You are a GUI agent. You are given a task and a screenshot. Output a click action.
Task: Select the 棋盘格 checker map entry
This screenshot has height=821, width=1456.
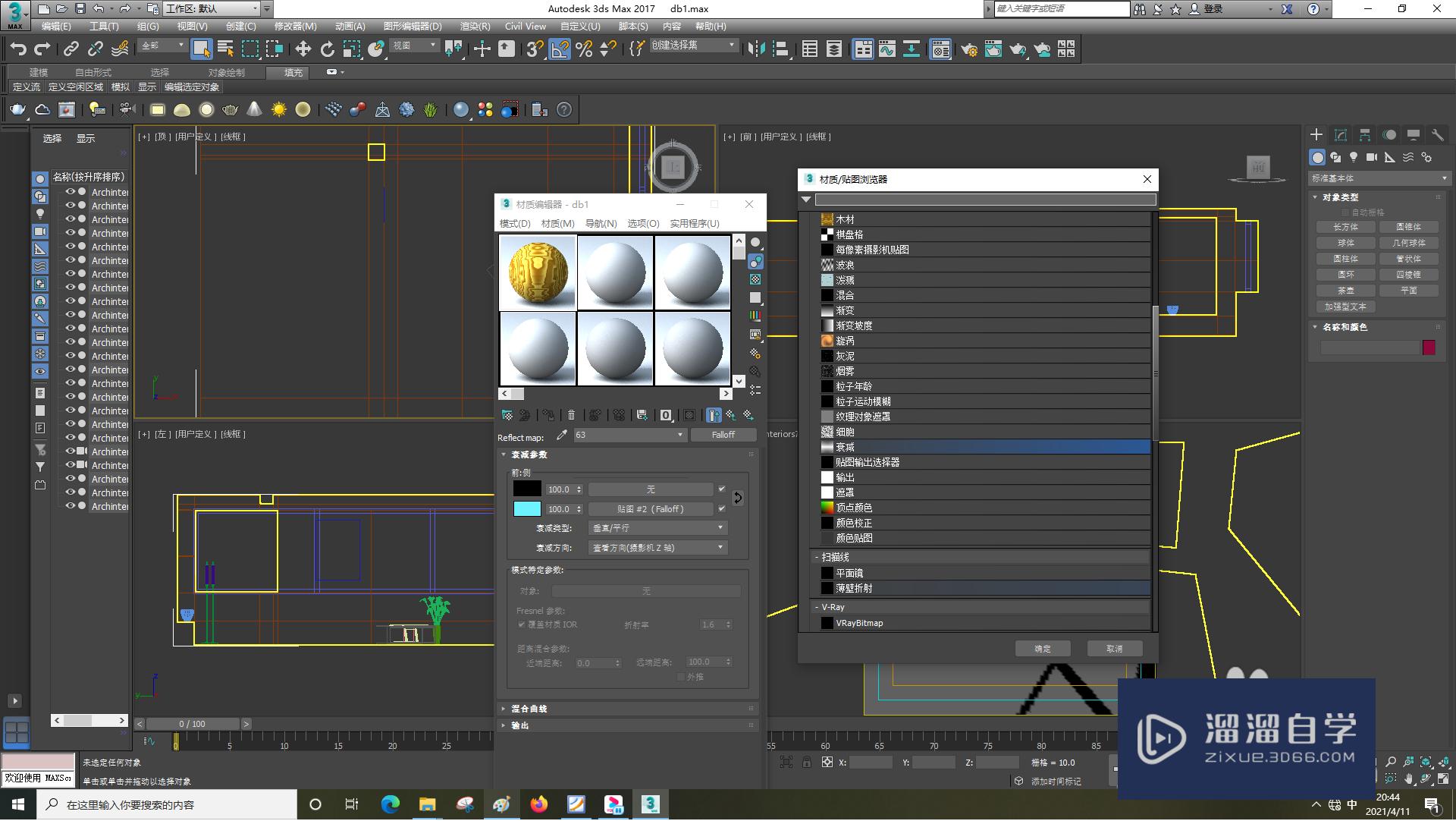tap(849, 234)
